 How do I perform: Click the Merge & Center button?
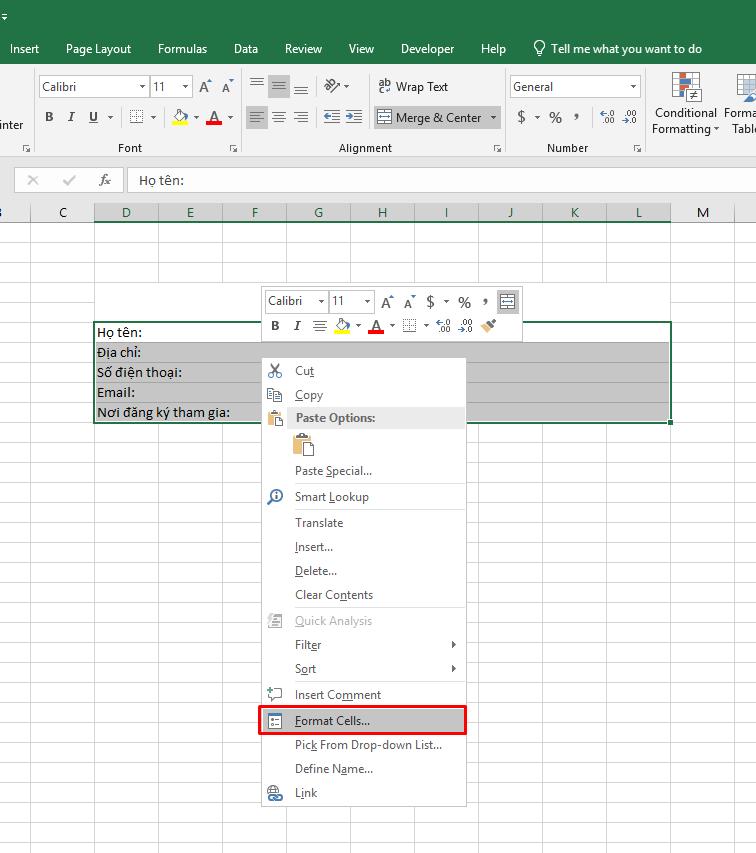[430, 118]
